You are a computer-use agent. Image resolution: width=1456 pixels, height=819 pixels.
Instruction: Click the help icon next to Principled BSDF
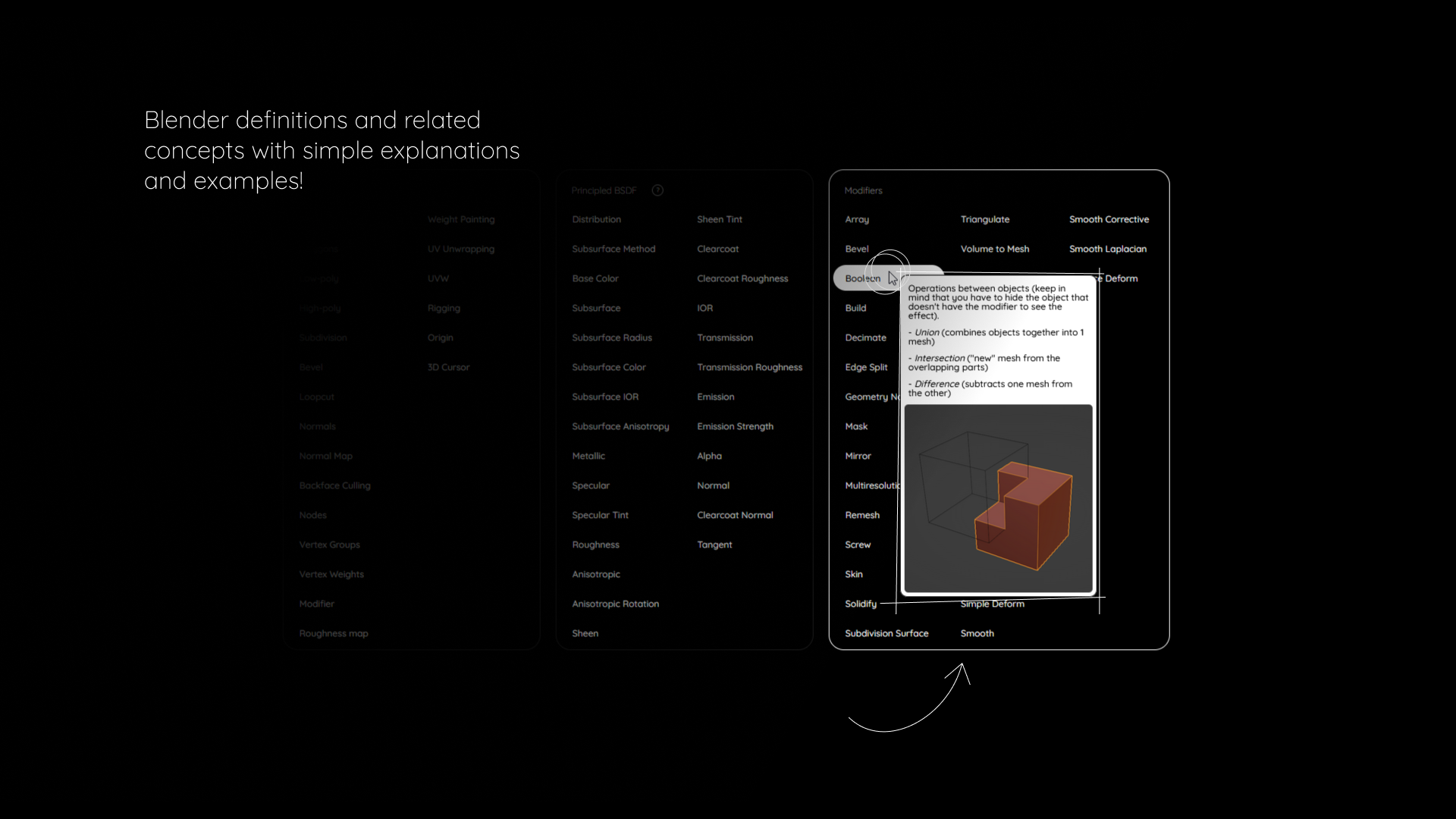[x=657, y=190]
